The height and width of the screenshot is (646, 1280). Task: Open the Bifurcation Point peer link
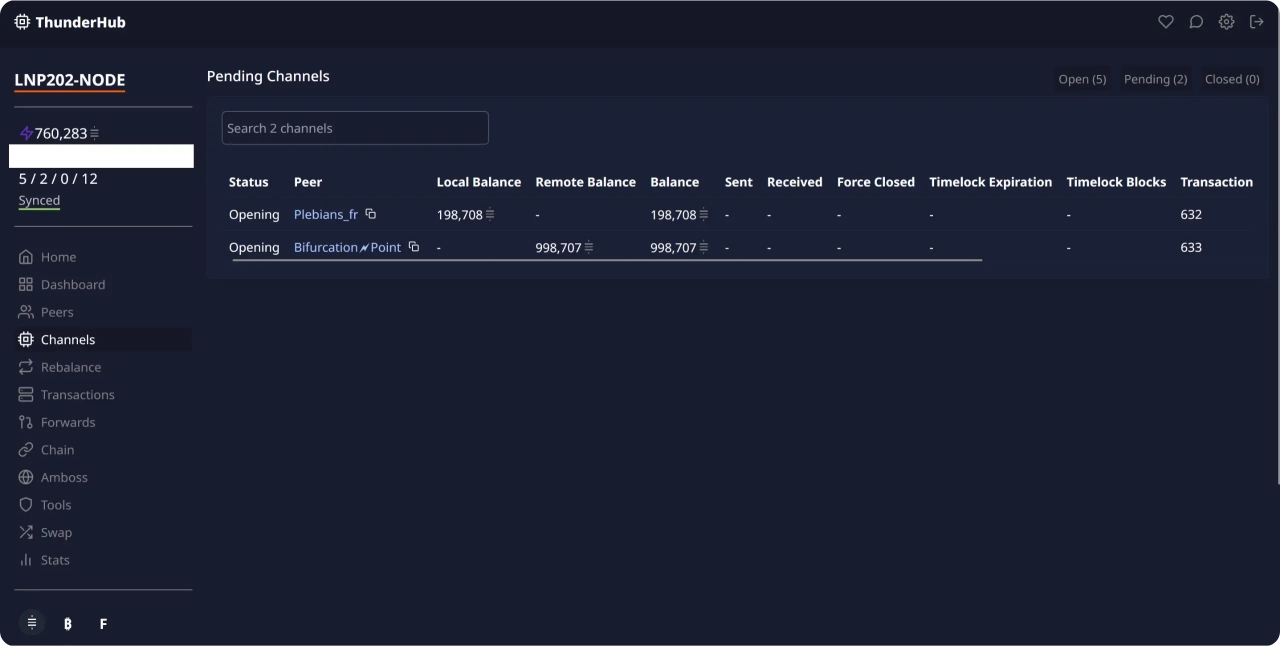(x=347, y=247)
